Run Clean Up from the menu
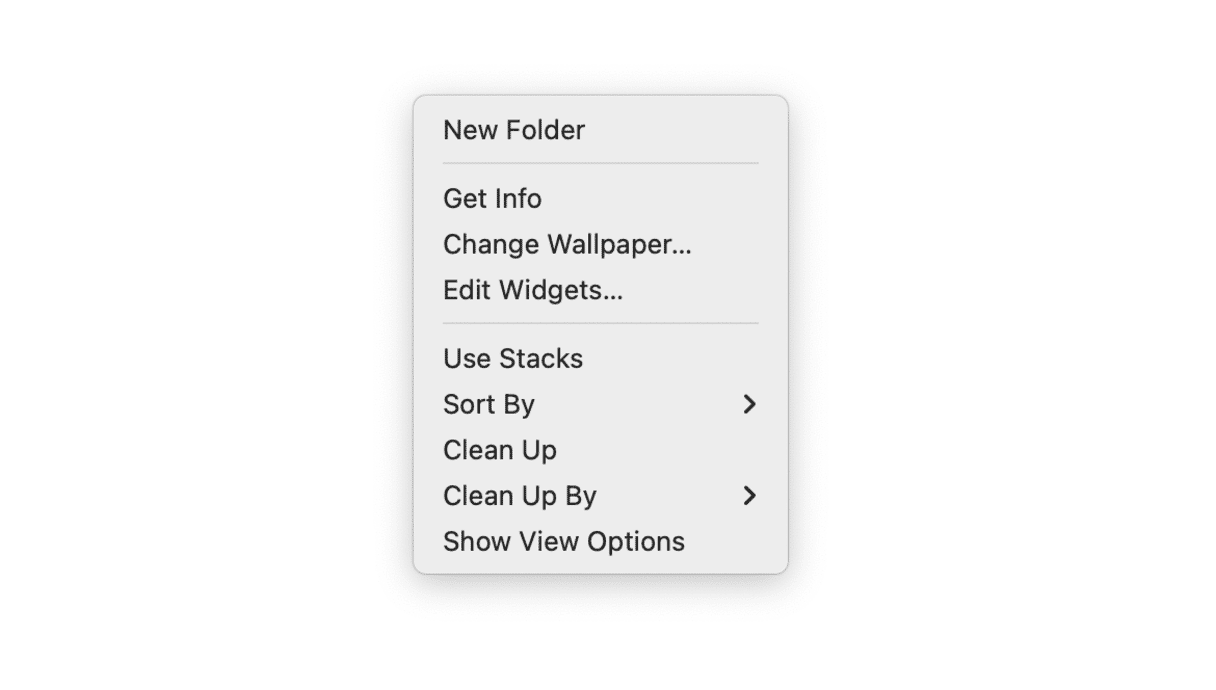The height and width of the screenshot is (690, 1216). [500, 450]
